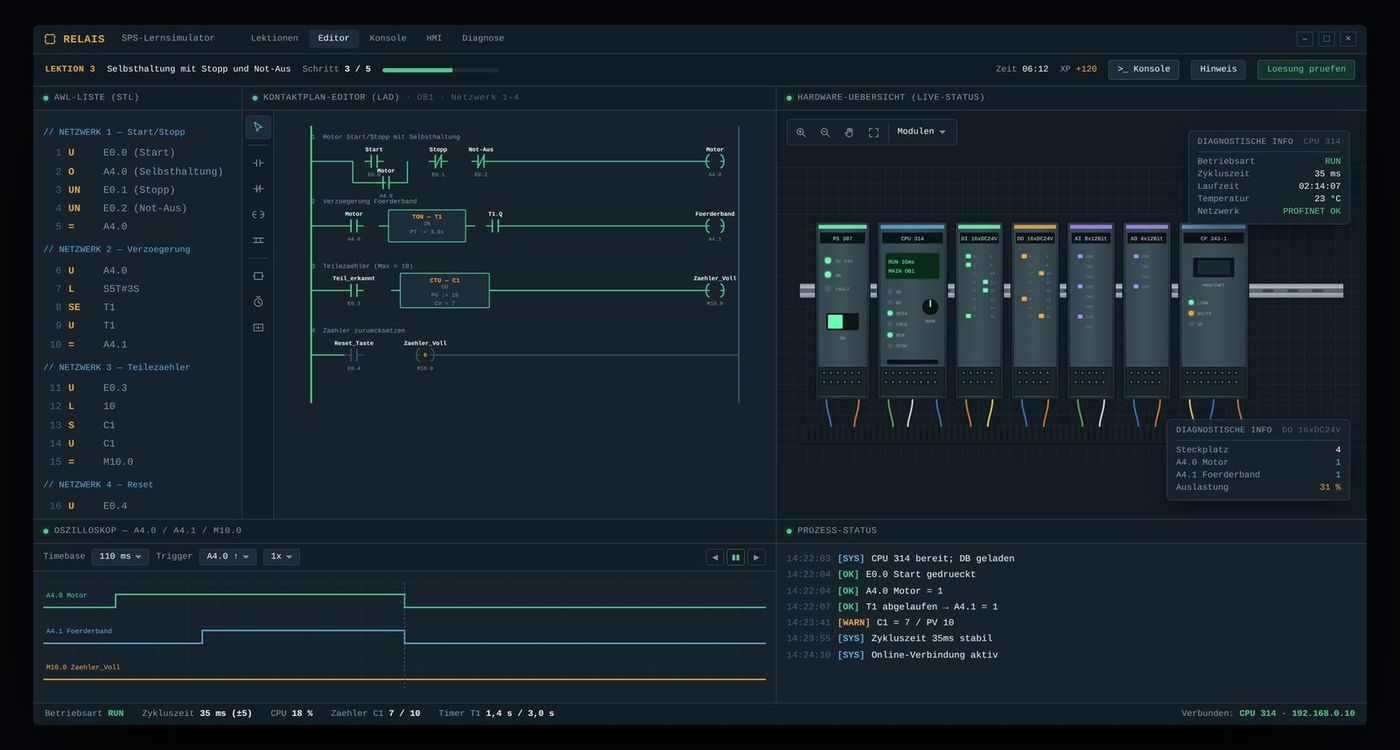Screen dimensions: 1400x750
Task: Select the CP 343-1 module
Action: [x=1213, y=310]
